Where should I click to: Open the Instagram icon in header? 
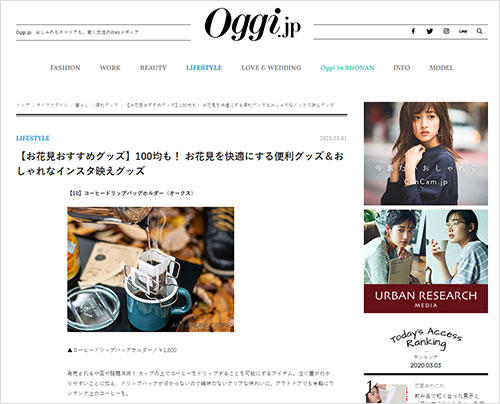[446, 31]
